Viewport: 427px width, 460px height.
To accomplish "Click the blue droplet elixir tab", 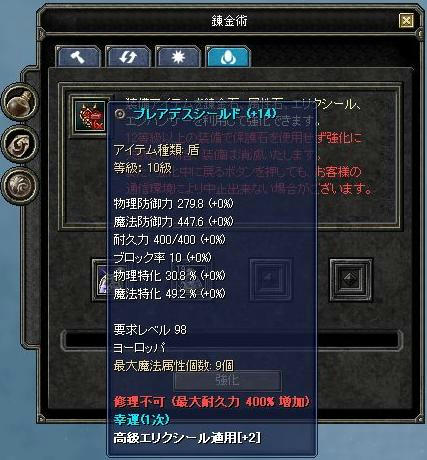I will pos(228,57).
